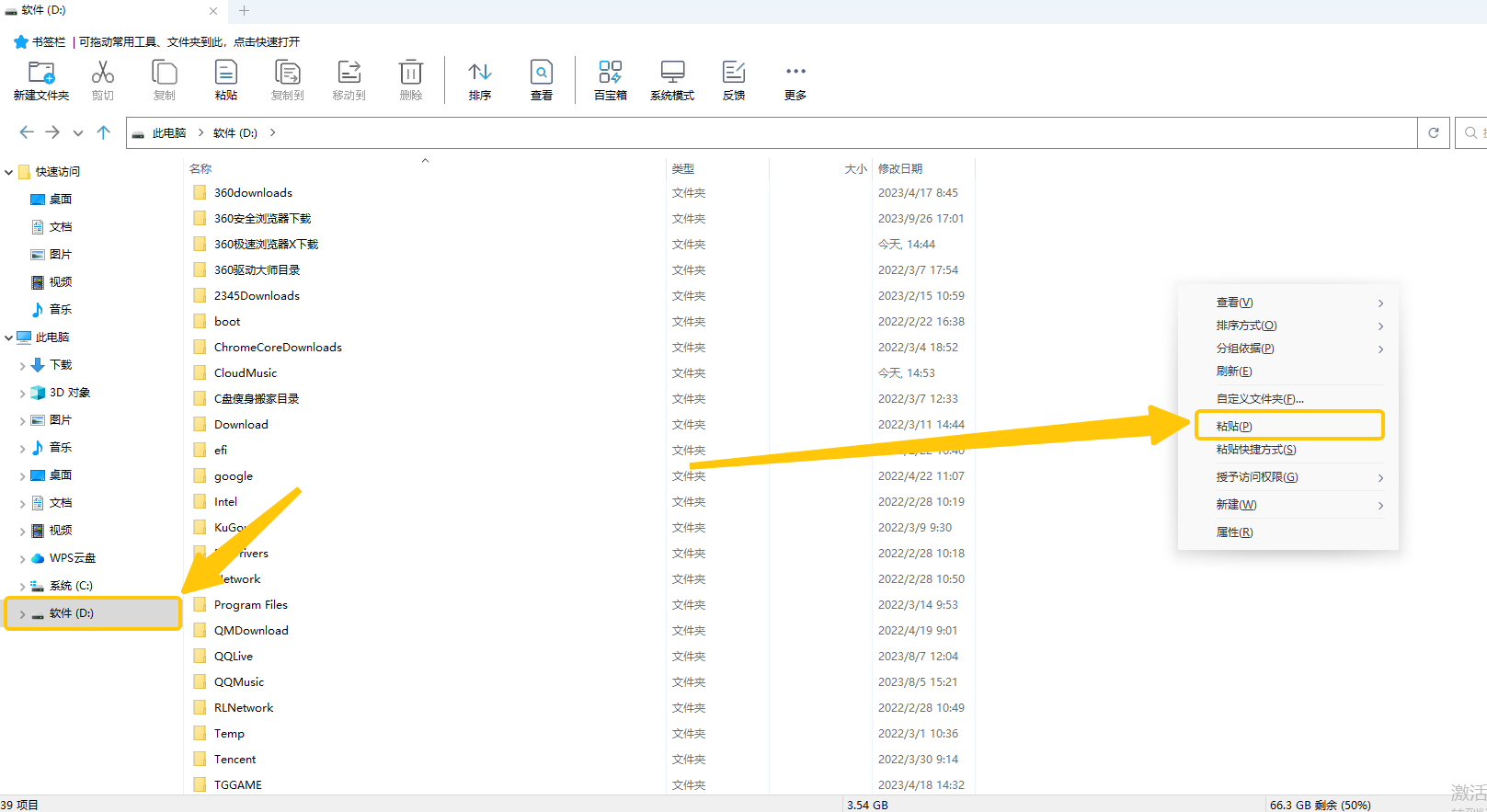Open recent locations dropdown arrow
1487x812 pixels.
click(x=78, y=133)
